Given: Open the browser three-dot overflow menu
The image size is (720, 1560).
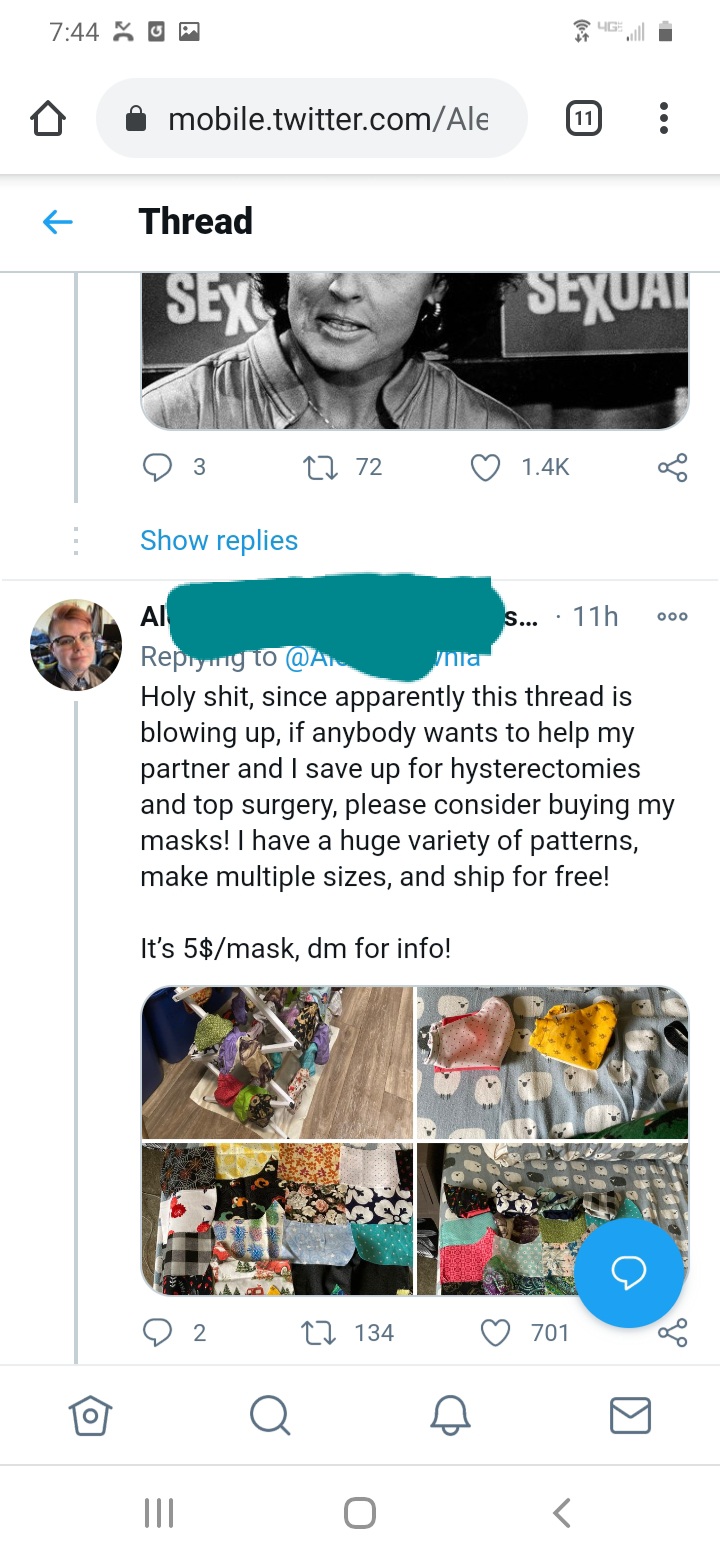Looking at the screenshot, I should (x=663, y=120).
